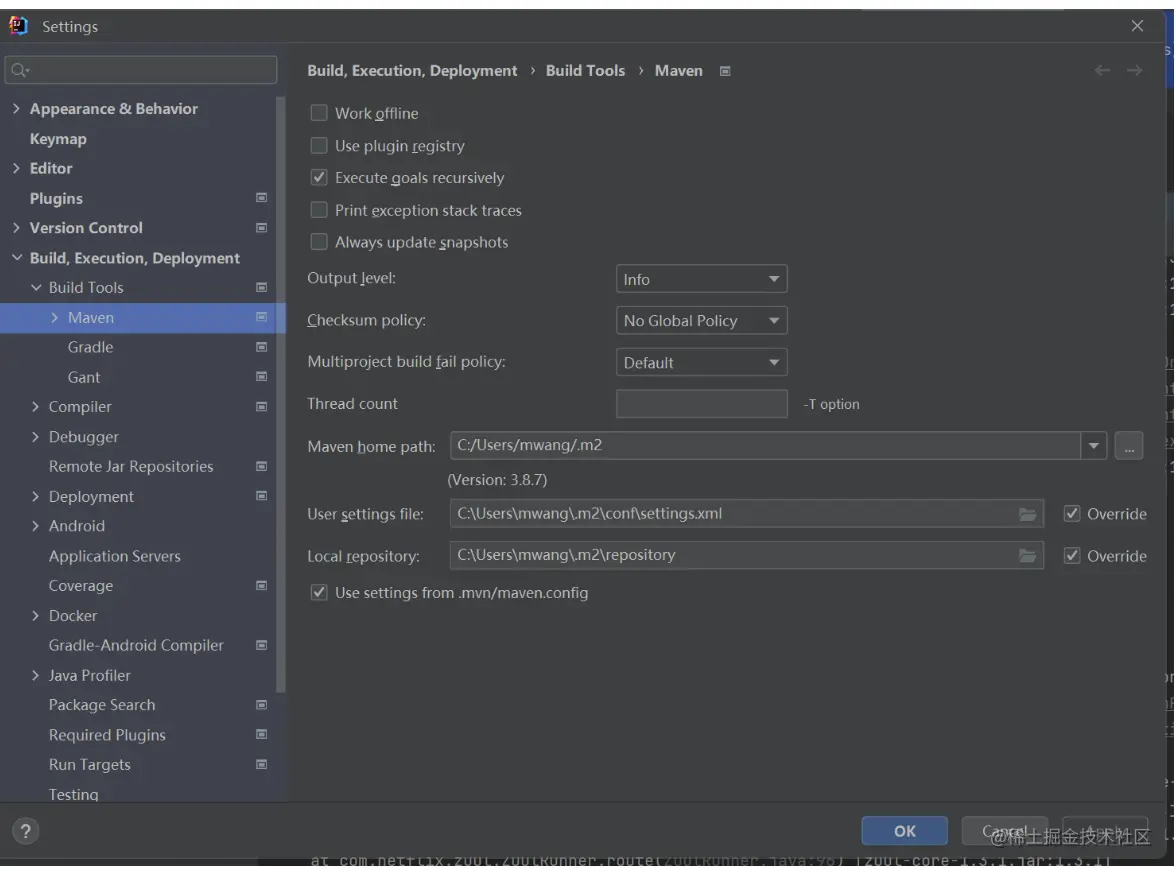Click the Thread count input field
Image resolution: width=1176 pixels, height=872 pixels.
(x=701, y=403)
